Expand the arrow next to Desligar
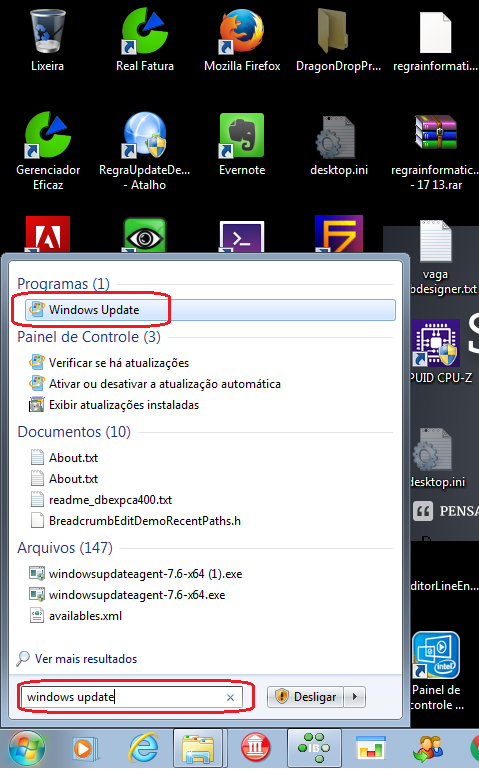The height and width of the screenshot is (774, 479). pos(355,697)
